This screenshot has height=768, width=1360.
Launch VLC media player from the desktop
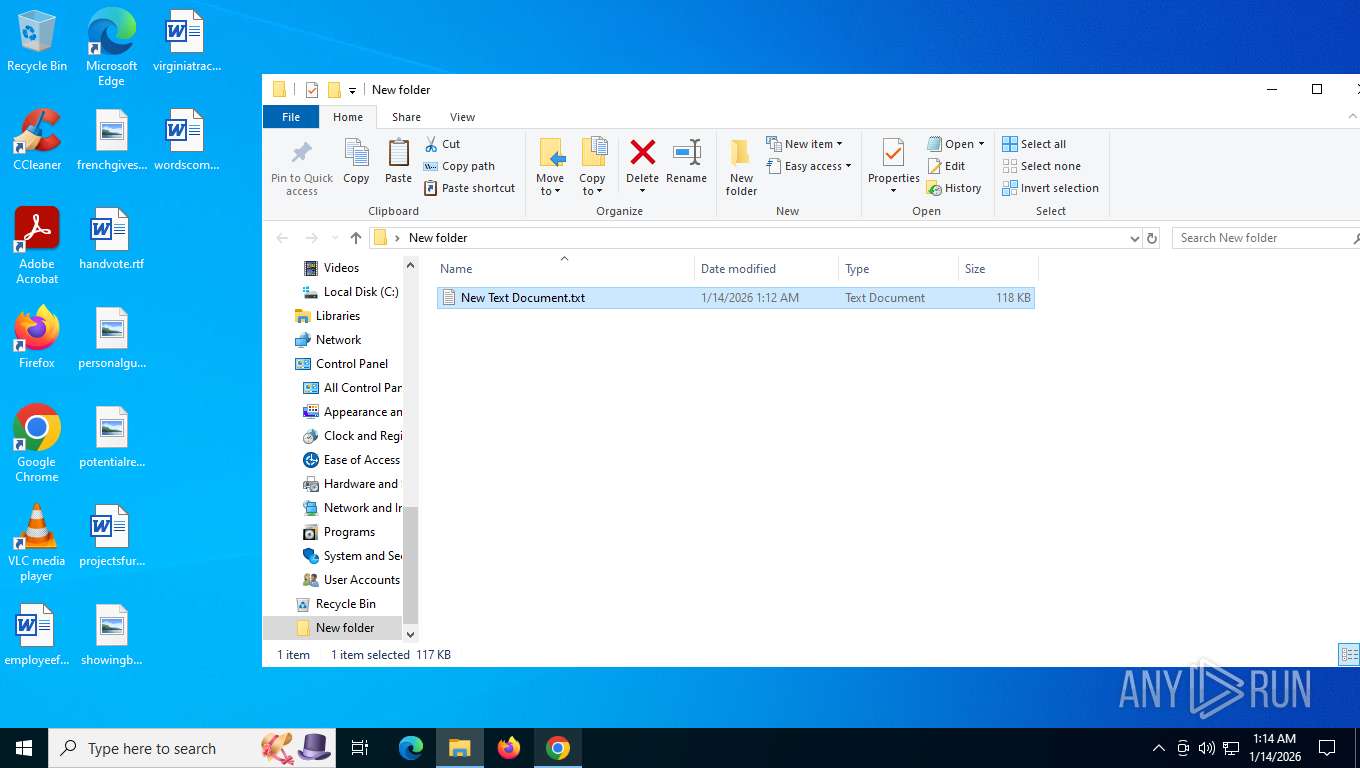pyautogui.click(x=37, y=543)
